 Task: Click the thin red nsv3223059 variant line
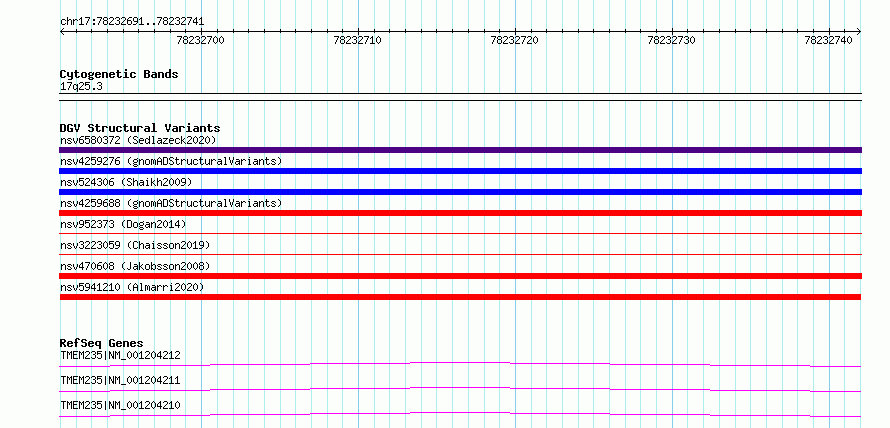pyautogui.click(x=460, y=254)
